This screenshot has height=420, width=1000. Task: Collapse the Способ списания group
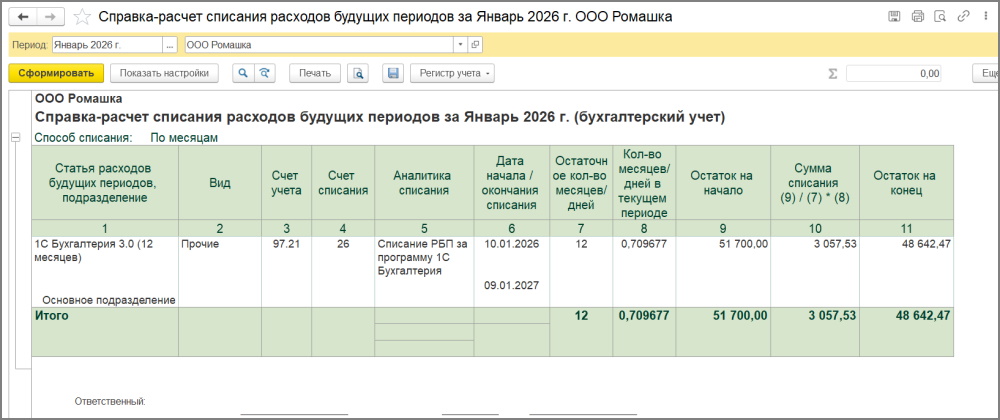[x=15, y=137]
